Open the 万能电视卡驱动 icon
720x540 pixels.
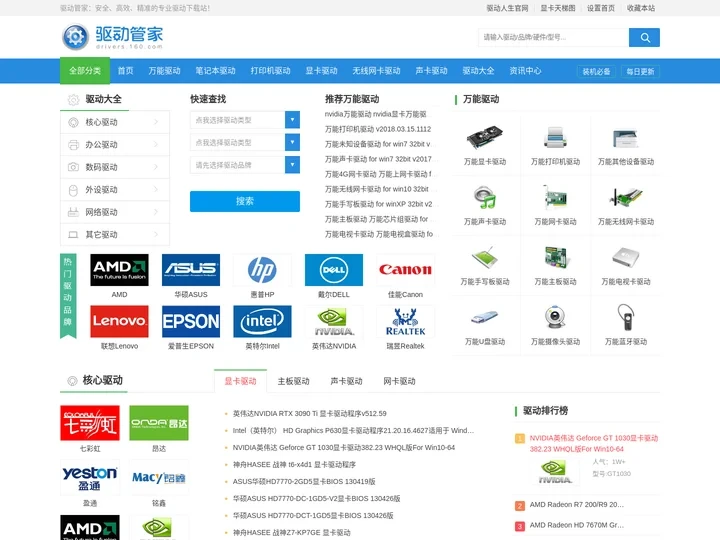click(x=625, y=258)
